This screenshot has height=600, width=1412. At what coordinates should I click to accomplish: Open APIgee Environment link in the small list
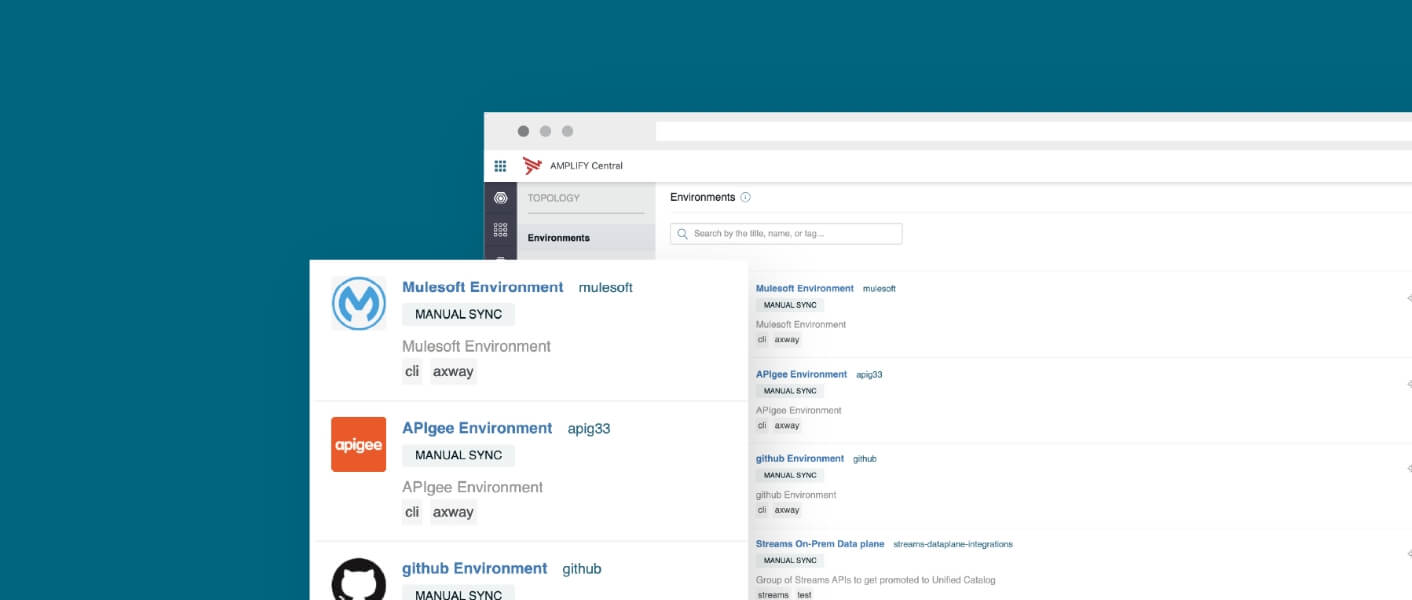pyautogui.click(x=801, y=374)
